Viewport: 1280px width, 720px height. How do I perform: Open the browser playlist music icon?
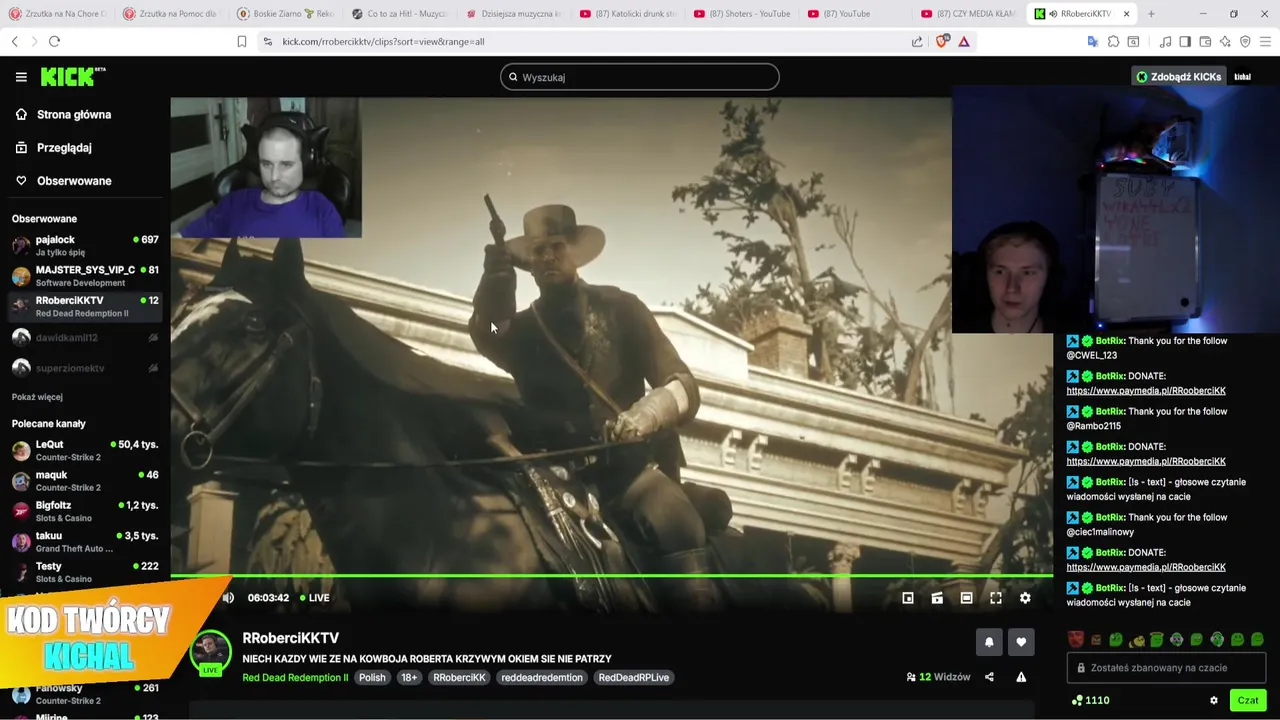[x=1165, y=41]
